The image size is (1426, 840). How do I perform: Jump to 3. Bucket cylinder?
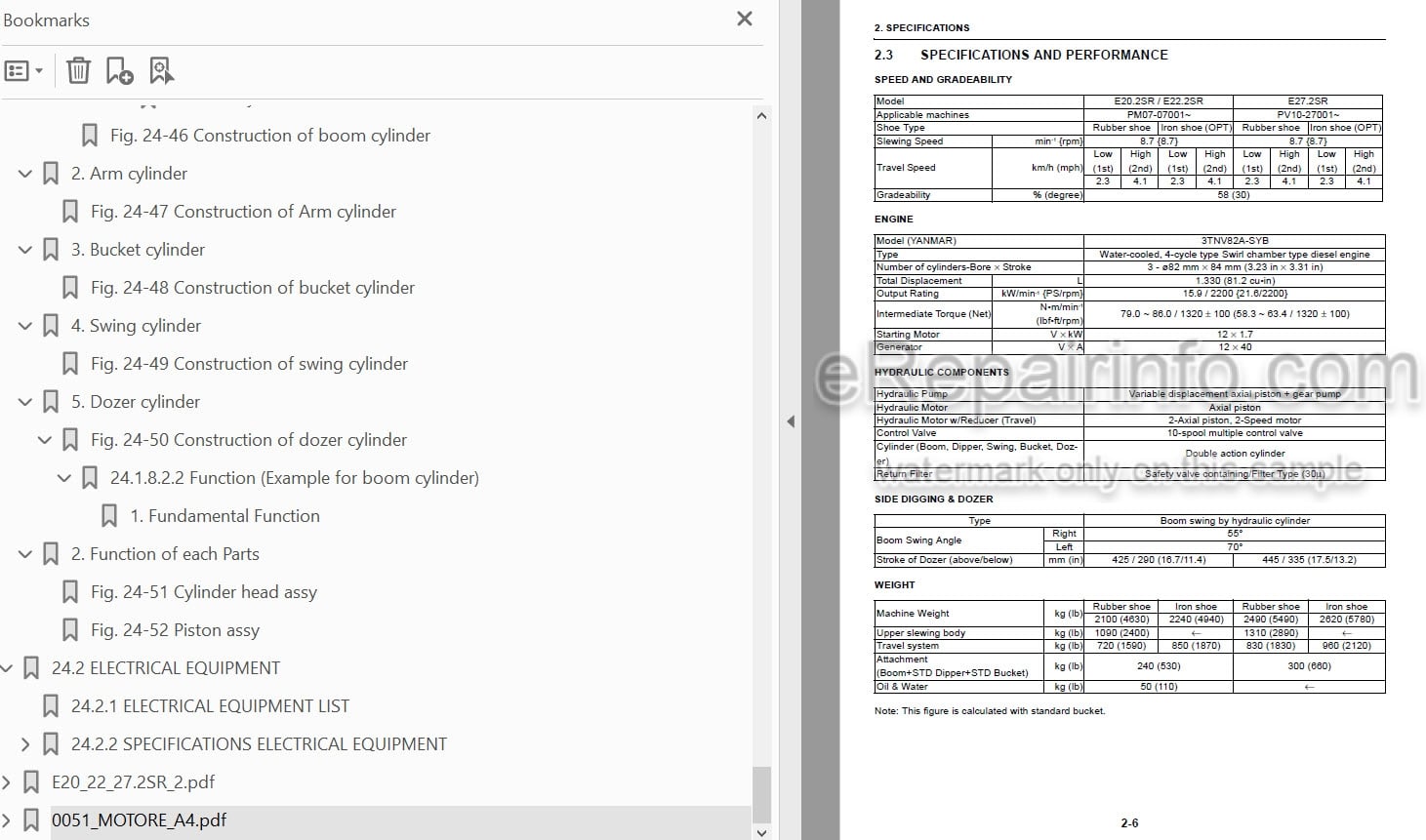pos(138,249)
